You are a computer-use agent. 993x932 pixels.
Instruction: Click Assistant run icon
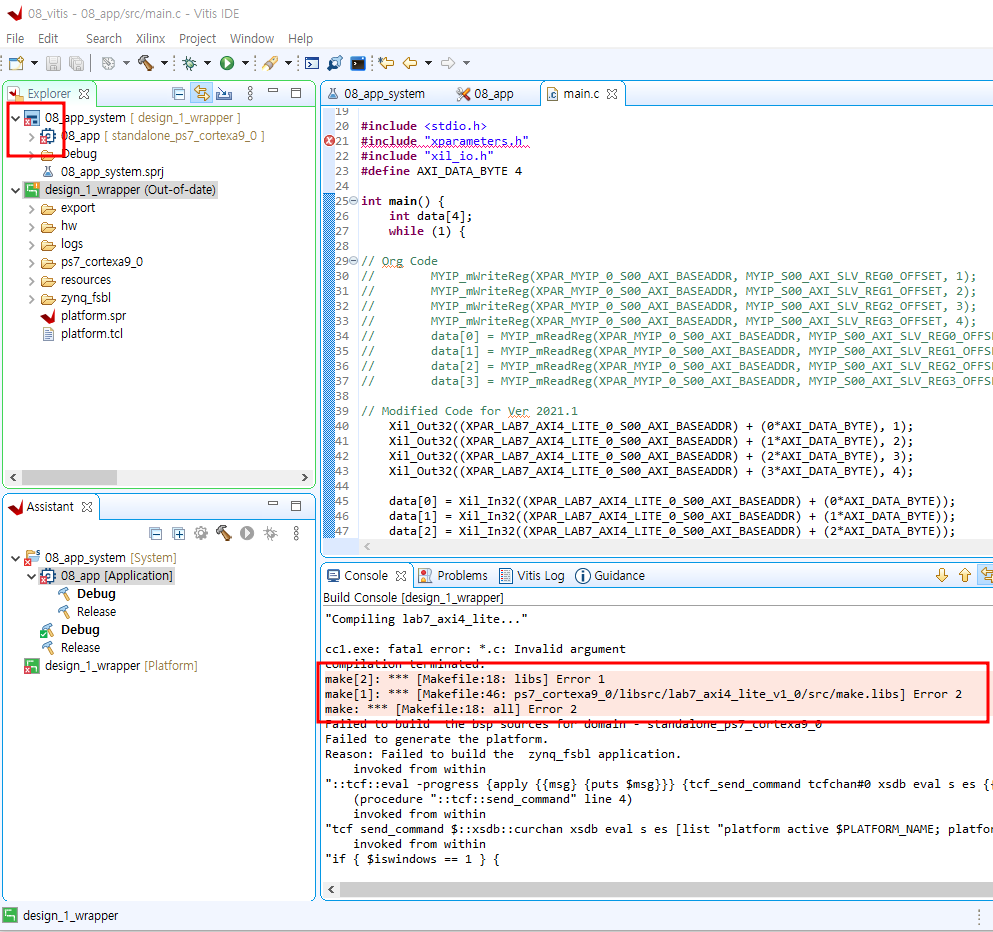247,533
